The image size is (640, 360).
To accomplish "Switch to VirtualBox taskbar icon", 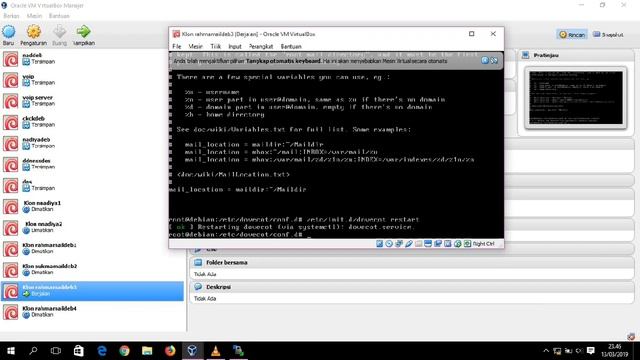I will coord(192,351).
